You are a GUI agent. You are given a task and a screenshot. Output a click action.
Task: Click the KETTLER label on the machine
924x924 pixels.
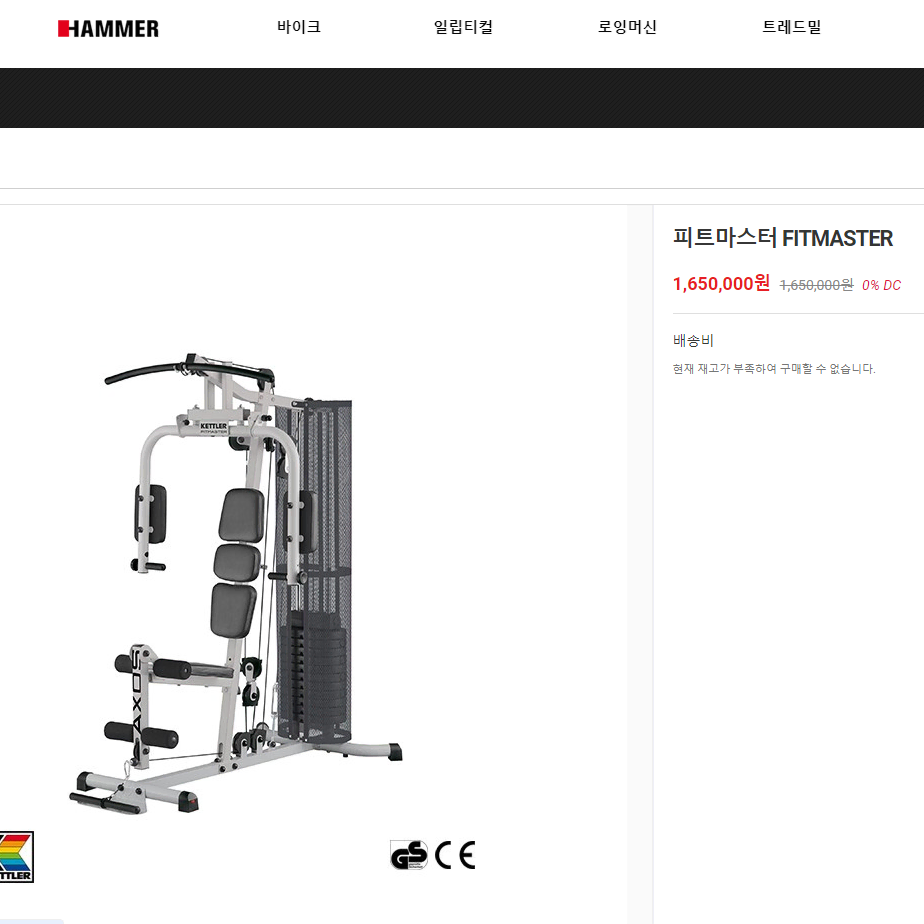click(x=213, y=426)
